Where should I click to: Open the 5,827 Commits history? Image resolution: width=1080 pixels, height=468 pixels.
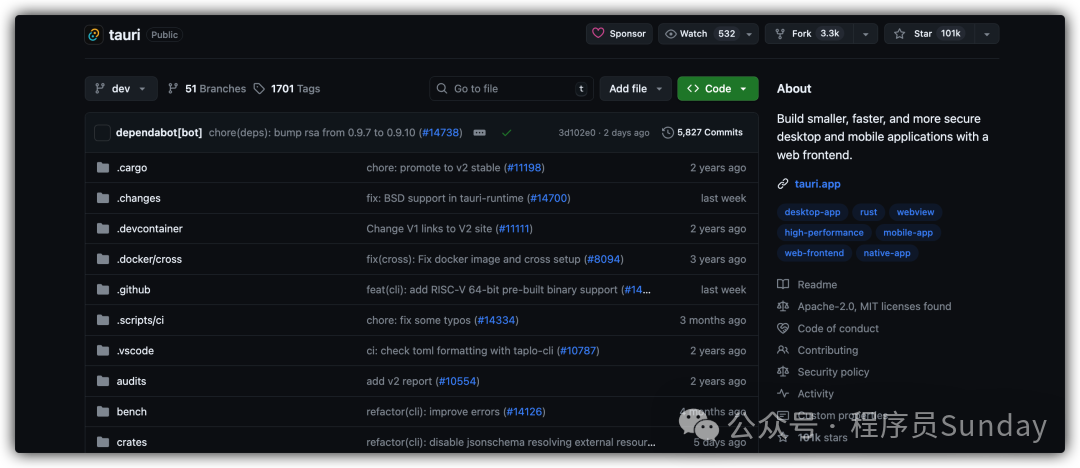click(x=702, y=133)
